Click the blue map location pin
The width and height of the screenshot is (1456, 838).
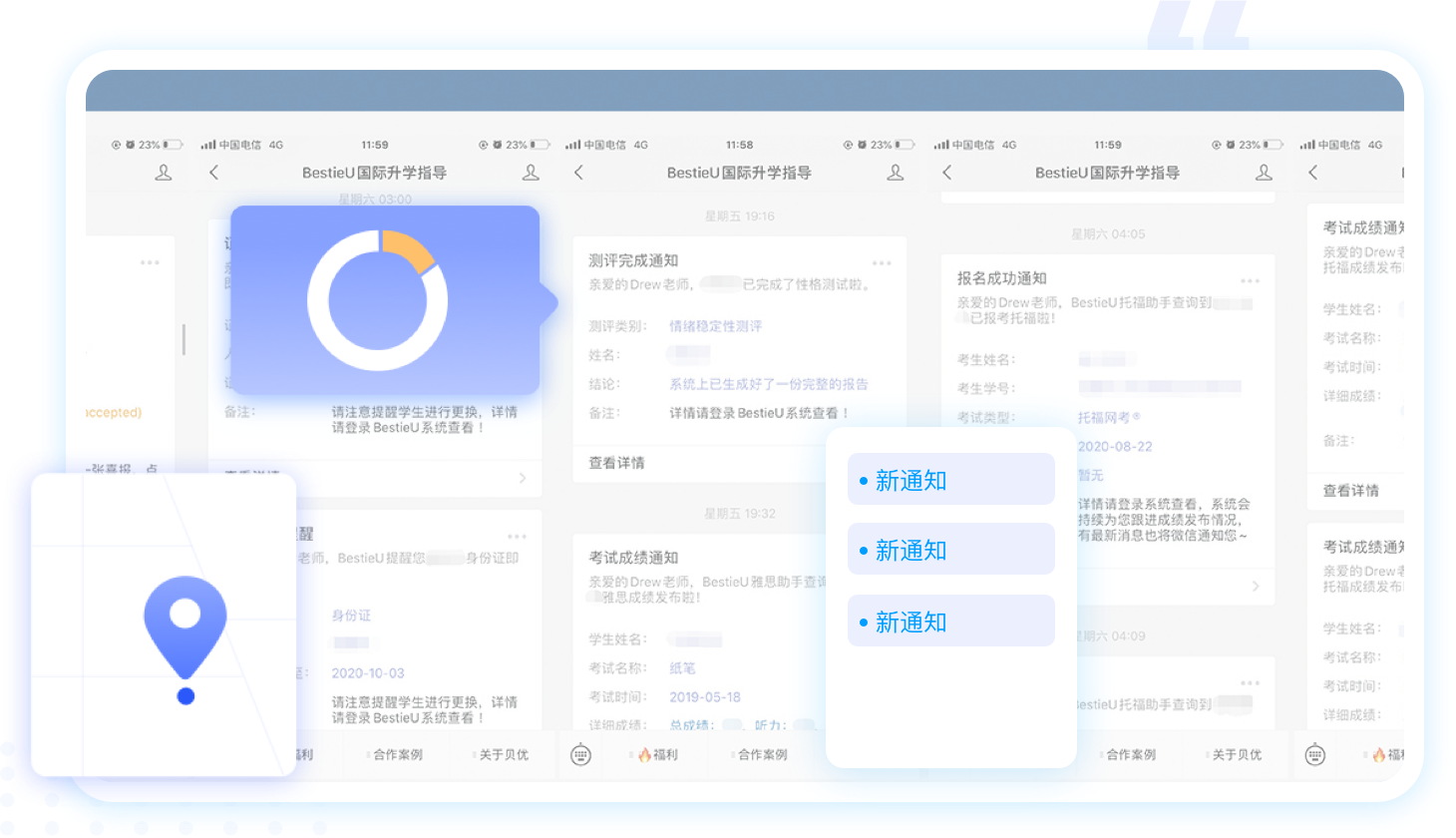point(185,628)
